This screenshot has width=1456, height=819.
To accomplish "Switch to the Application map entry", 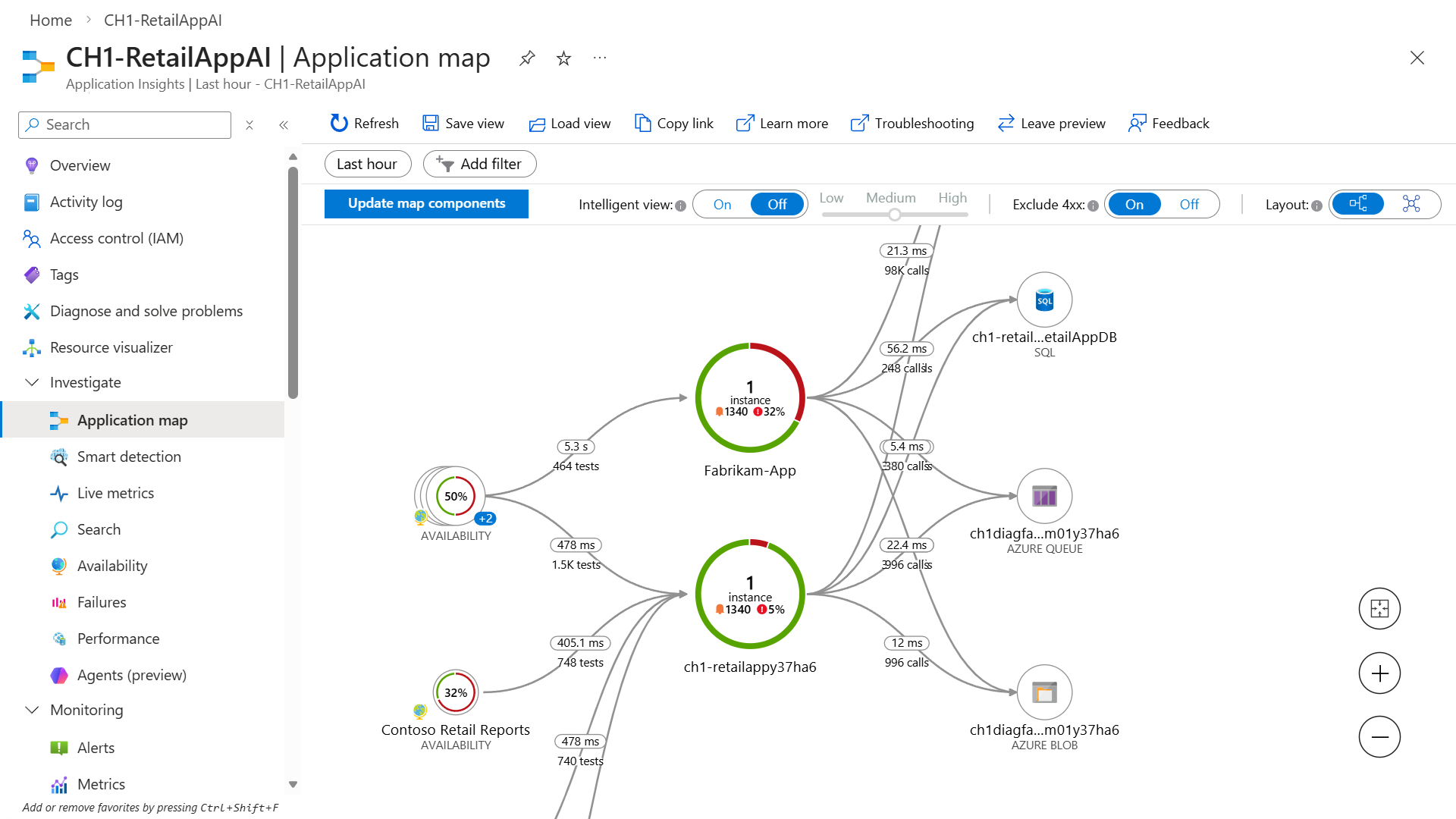I will coord(132,419).
